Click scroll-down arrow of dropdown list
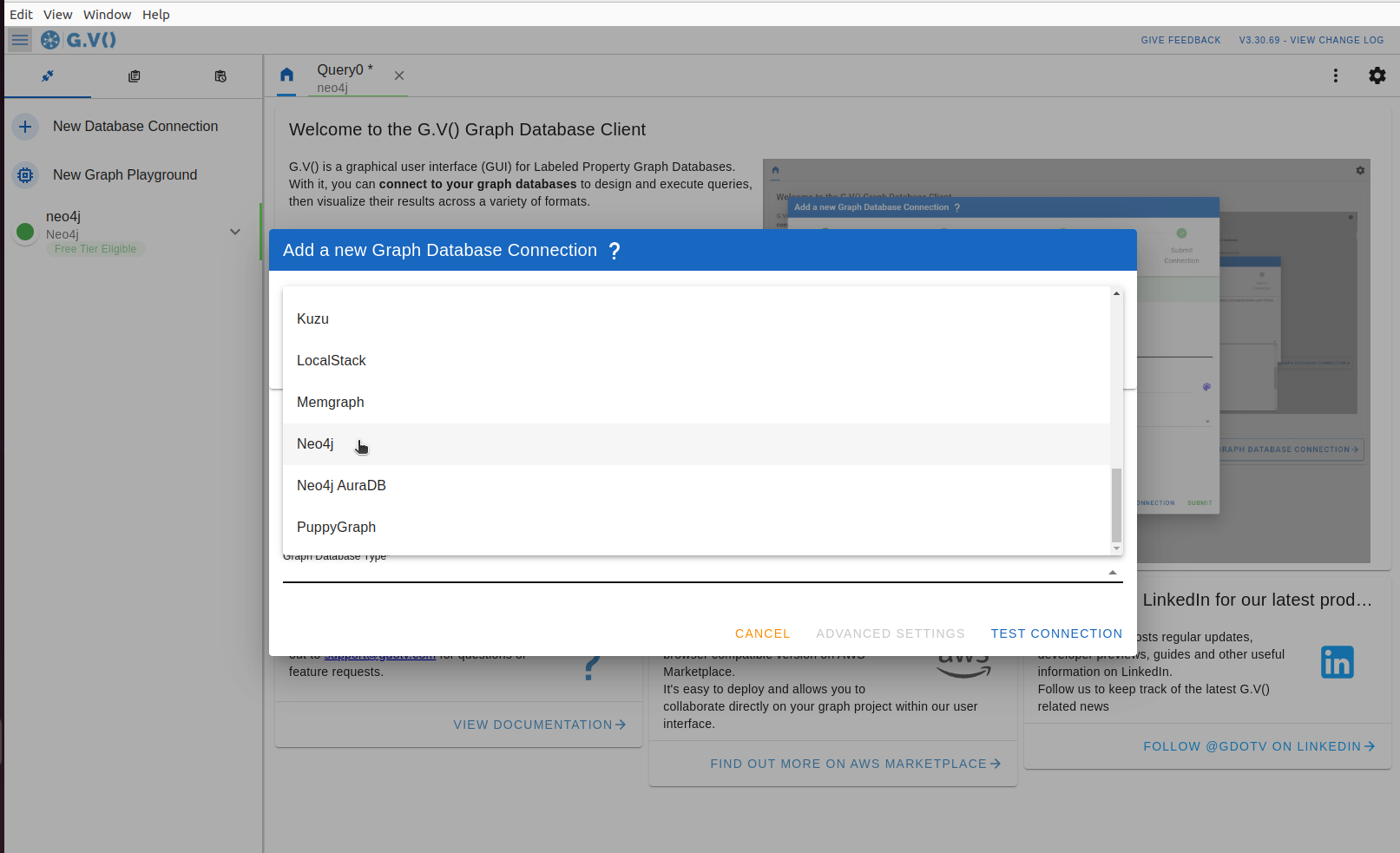 pyautogui.click(x=1116, y=548)
